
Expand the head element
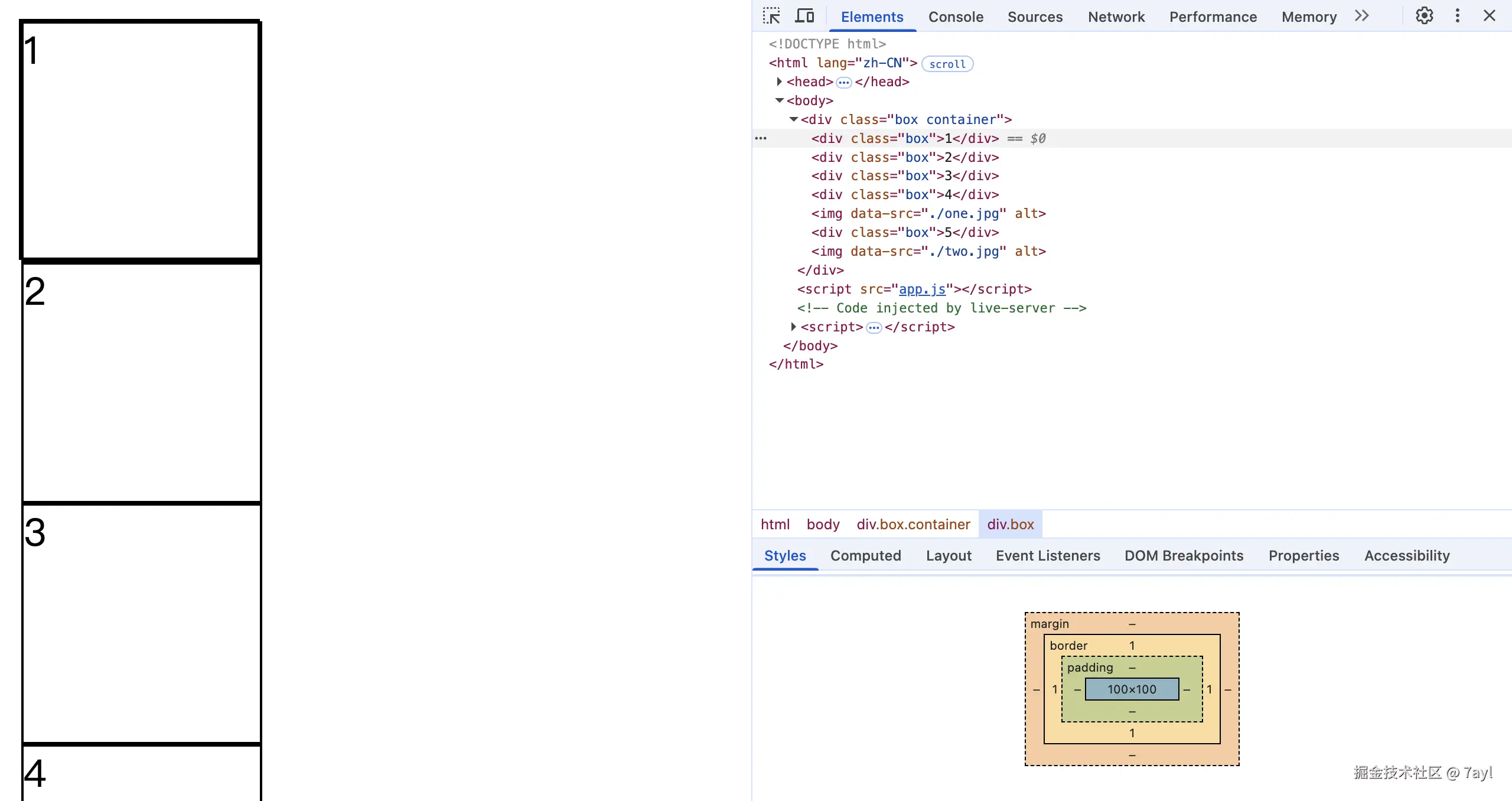tap(779, 82)
